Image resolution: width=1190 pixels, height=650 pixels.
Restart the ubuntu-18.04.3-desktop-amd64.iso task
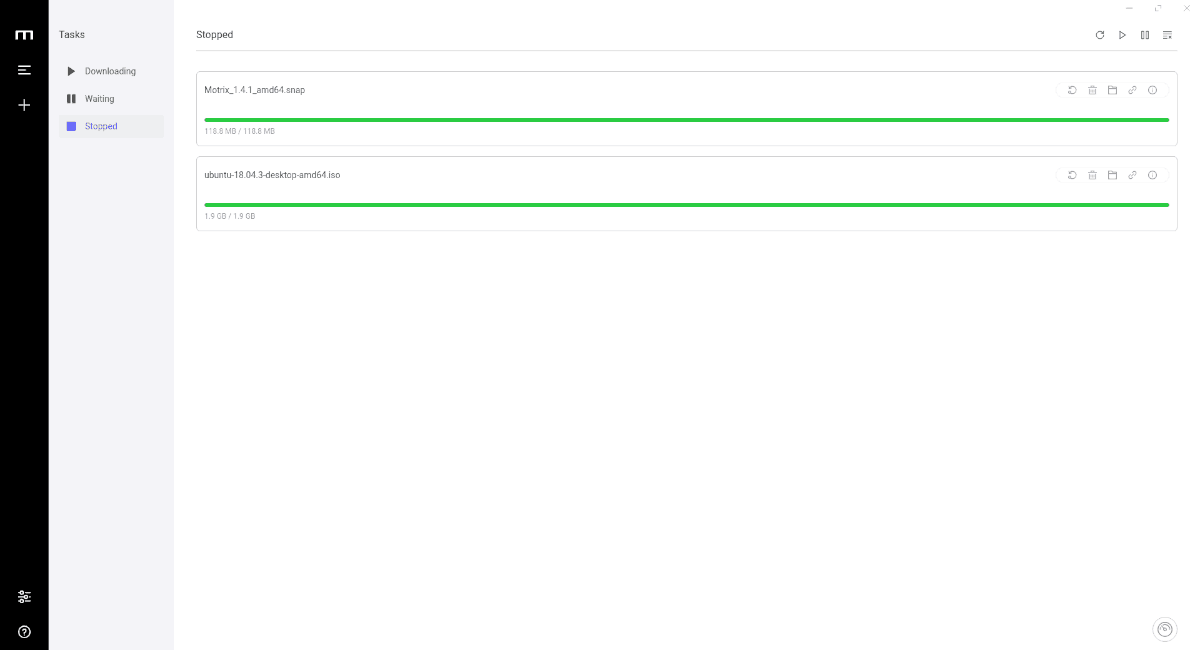coord(1072,175)
